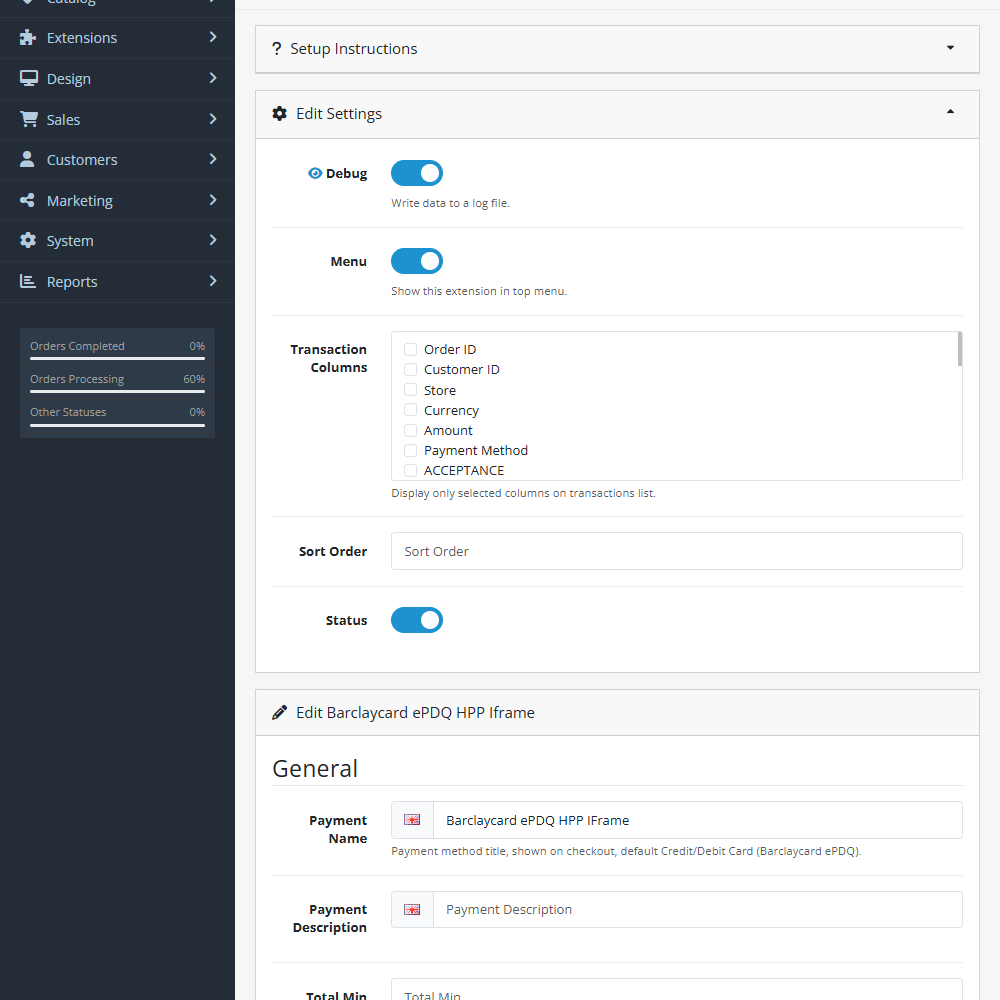Open the Extensions sidebar menu
The height and width of the screenshot is (1000, 1000).
(x=117, y=38)
